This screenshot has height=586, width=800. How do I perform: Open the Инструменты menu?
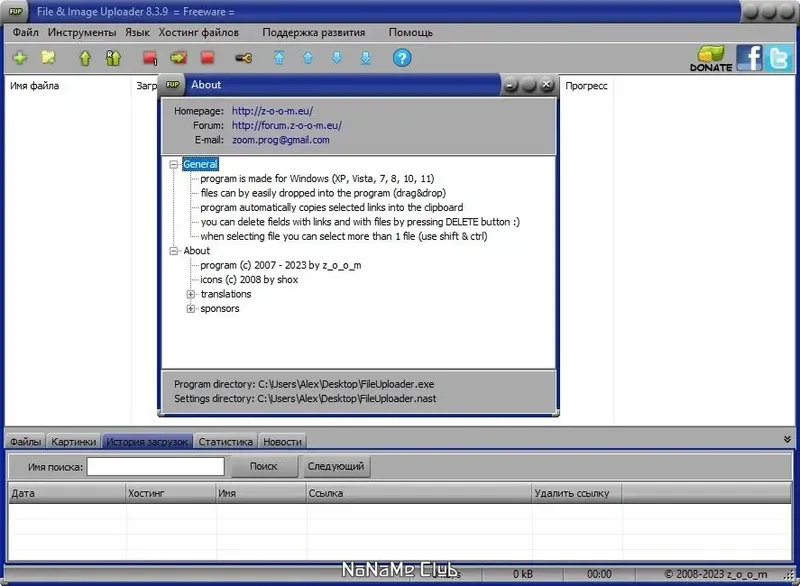coord(82,32)
